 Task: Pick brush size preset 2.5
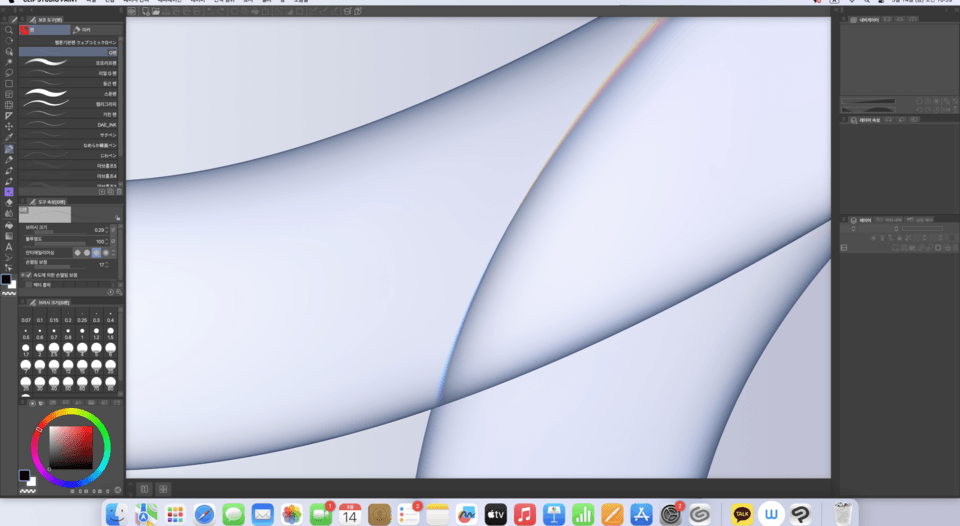tap(54, 349)
